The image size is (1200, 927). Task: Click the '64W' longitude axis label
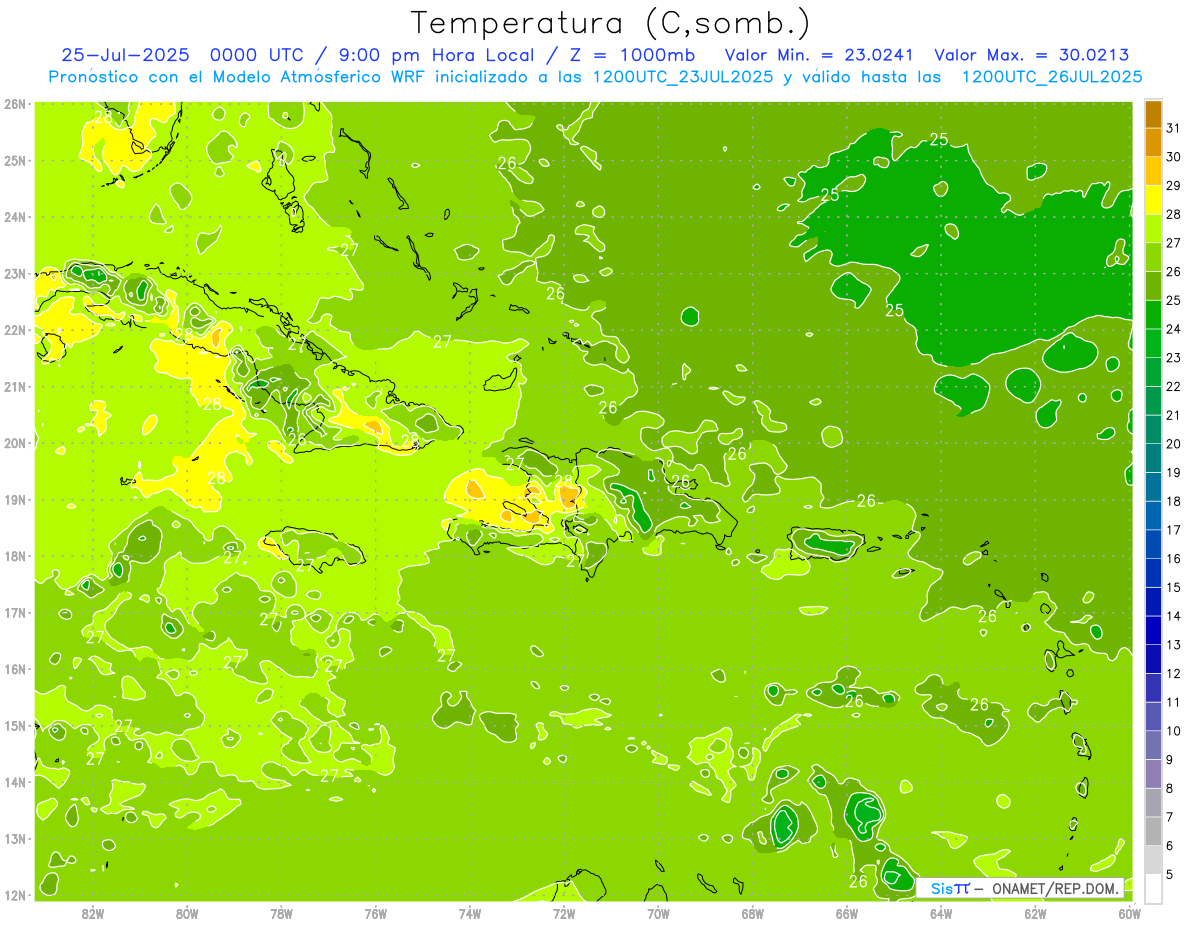click(x=941, y=913)
